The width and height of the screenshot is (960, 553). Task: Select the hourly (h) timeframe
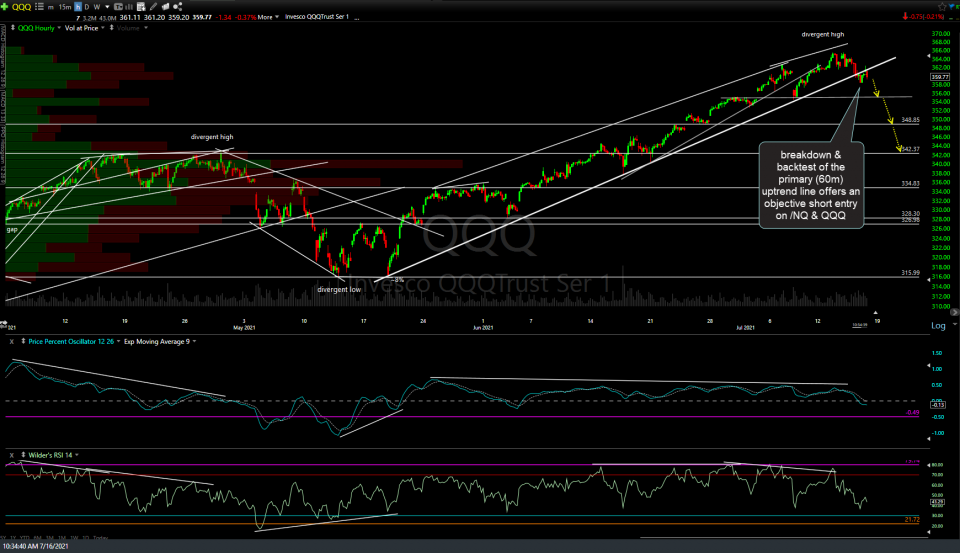tap(78, 7)
